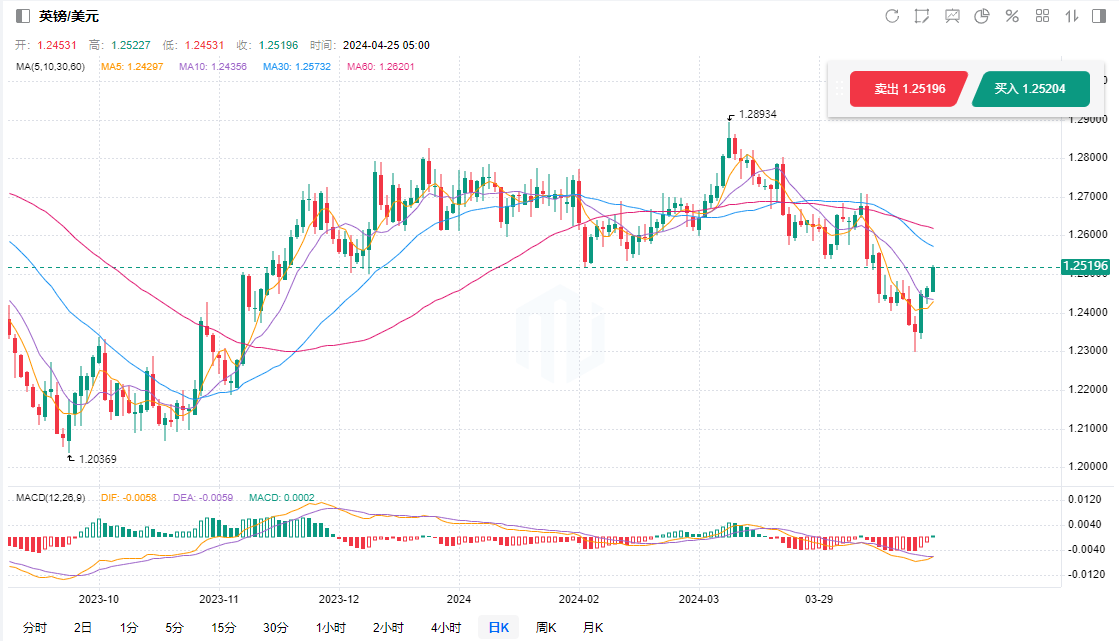Image resolution: width=1119 pixels, height=641 pixels.
Task: Click the MA(5,10,30,60) indicator label
Action: coord(51,67)
